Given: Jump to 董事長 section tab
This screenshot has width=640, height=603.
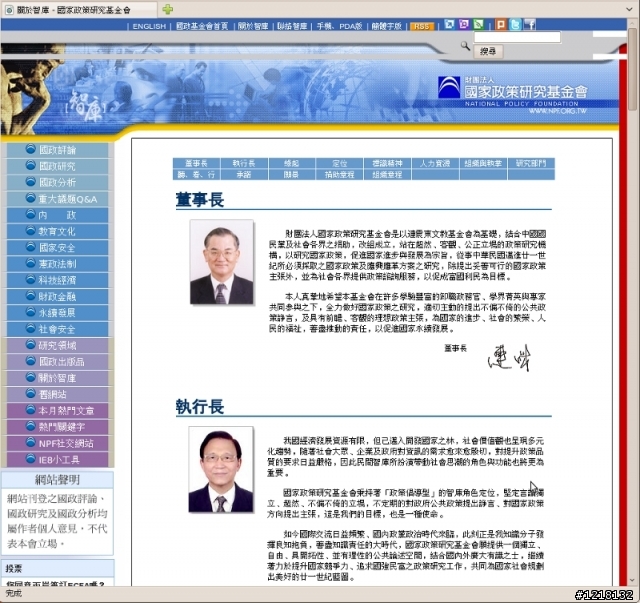Looking at the screenshot, I should click(x=196, y=163).
